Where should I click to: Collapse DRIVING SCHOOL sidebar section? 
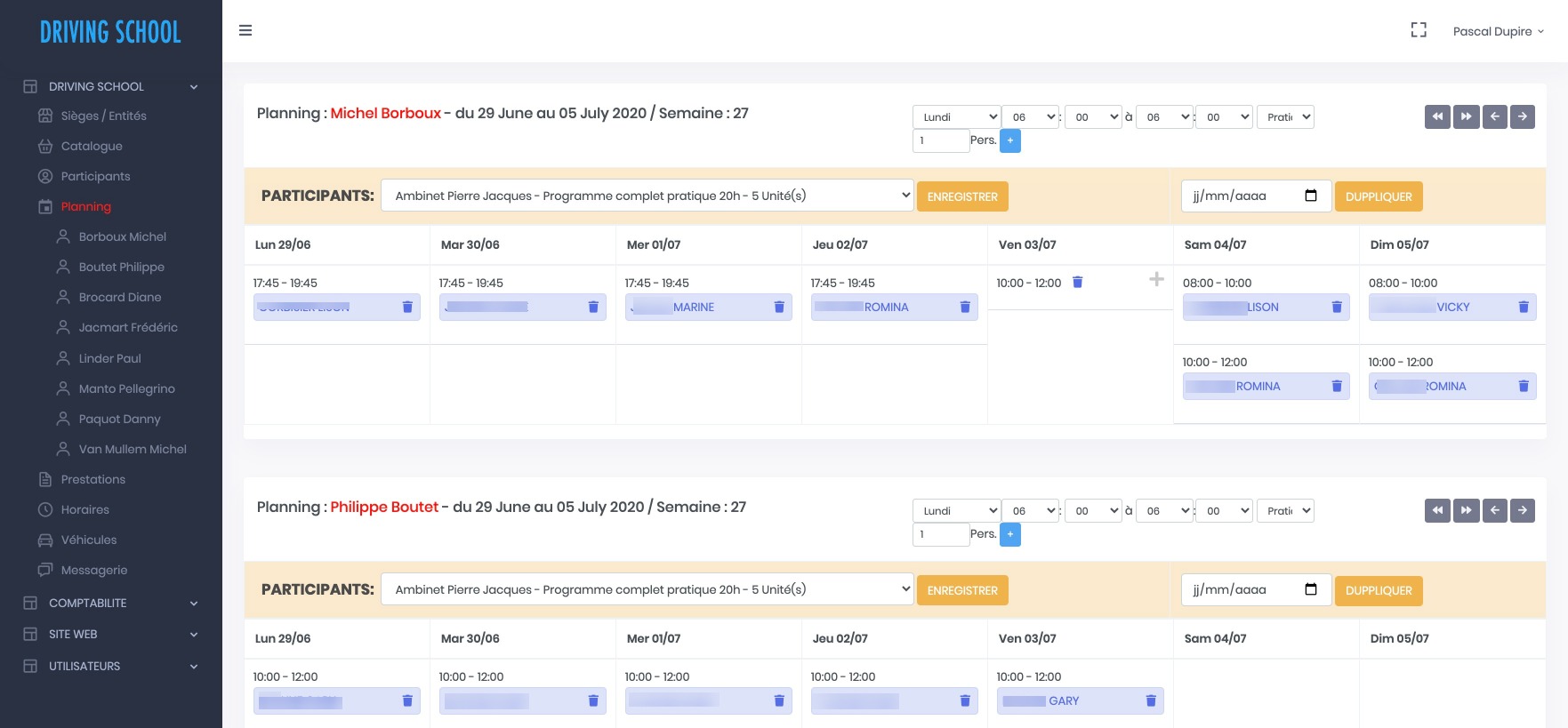tap(111, 86)
